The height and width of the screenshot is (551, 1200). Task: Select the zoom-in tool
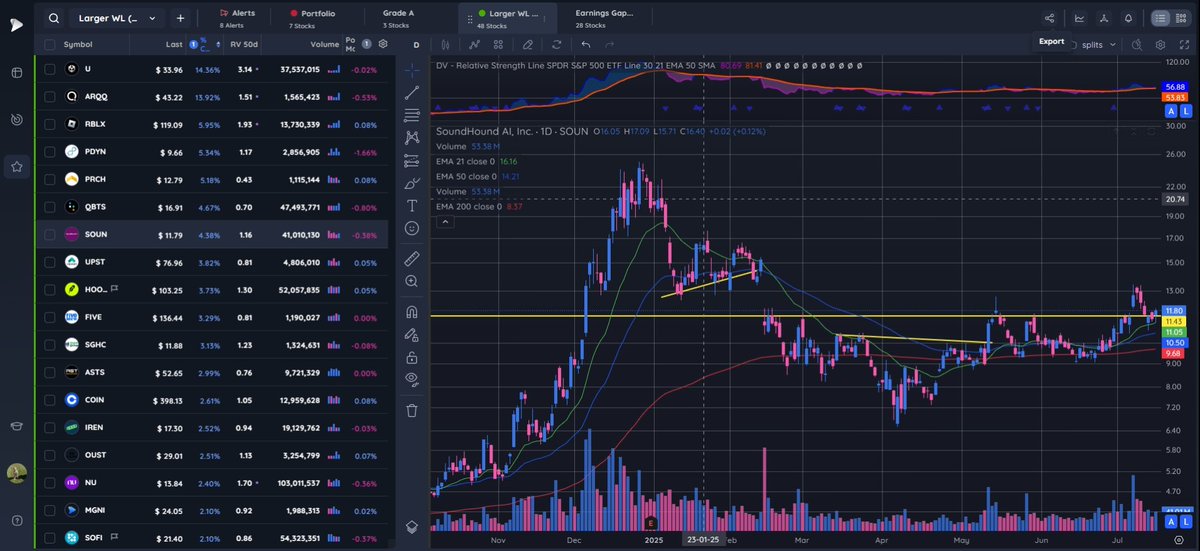click(x=412, y=281)
